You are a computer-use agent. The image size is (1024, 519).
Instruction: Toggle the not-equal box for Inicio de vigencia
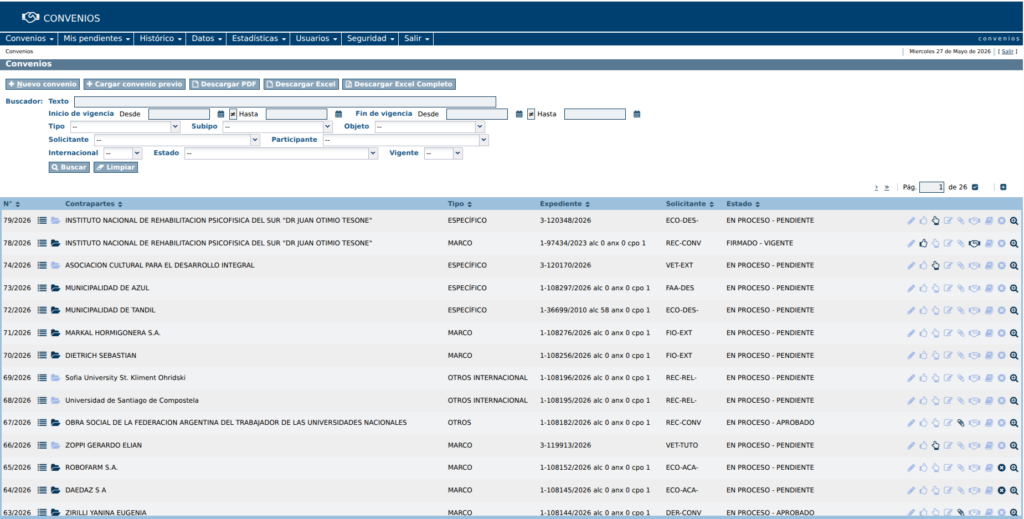232,114
